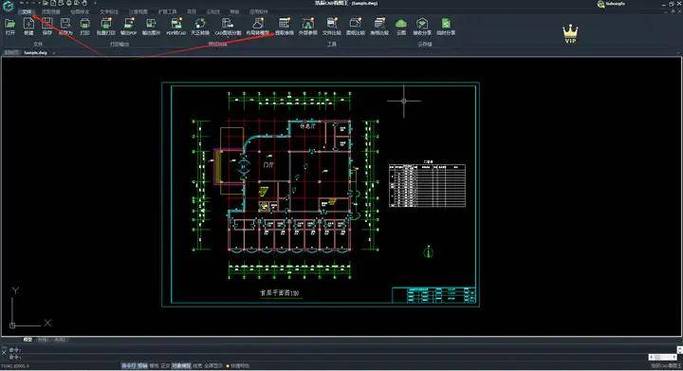Toggle 全屏显示 full screen in status bar
The image size is (683, 371).
213,366
